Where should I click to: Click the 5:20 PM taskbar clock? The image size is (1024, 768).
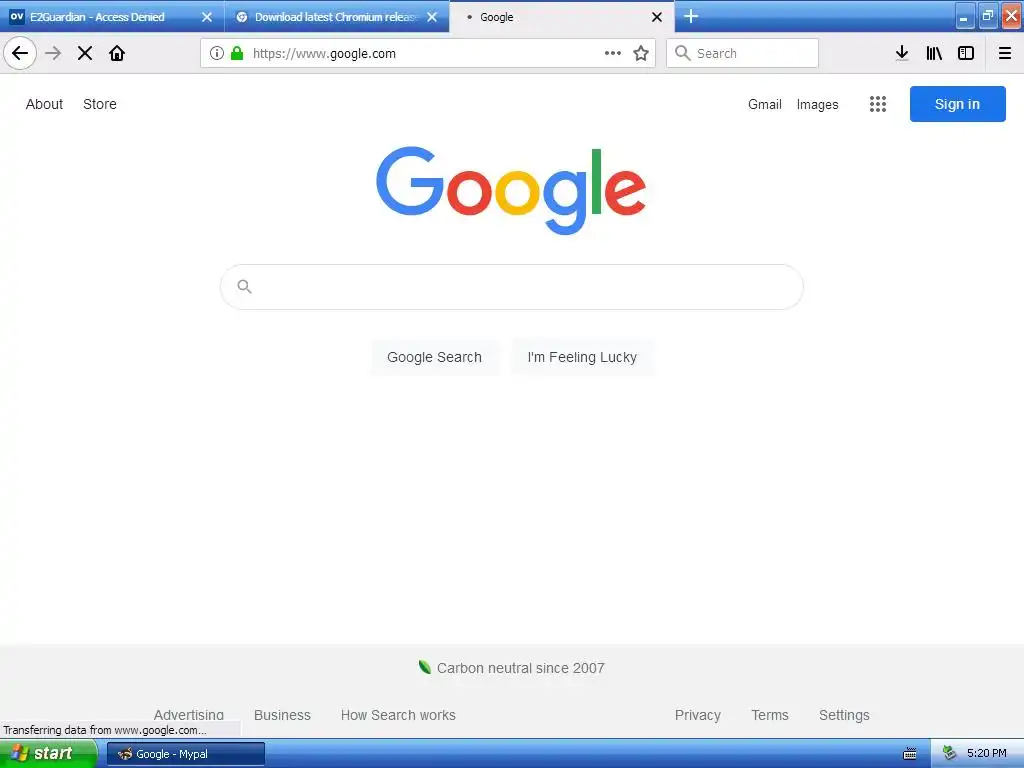click(986, 754)
